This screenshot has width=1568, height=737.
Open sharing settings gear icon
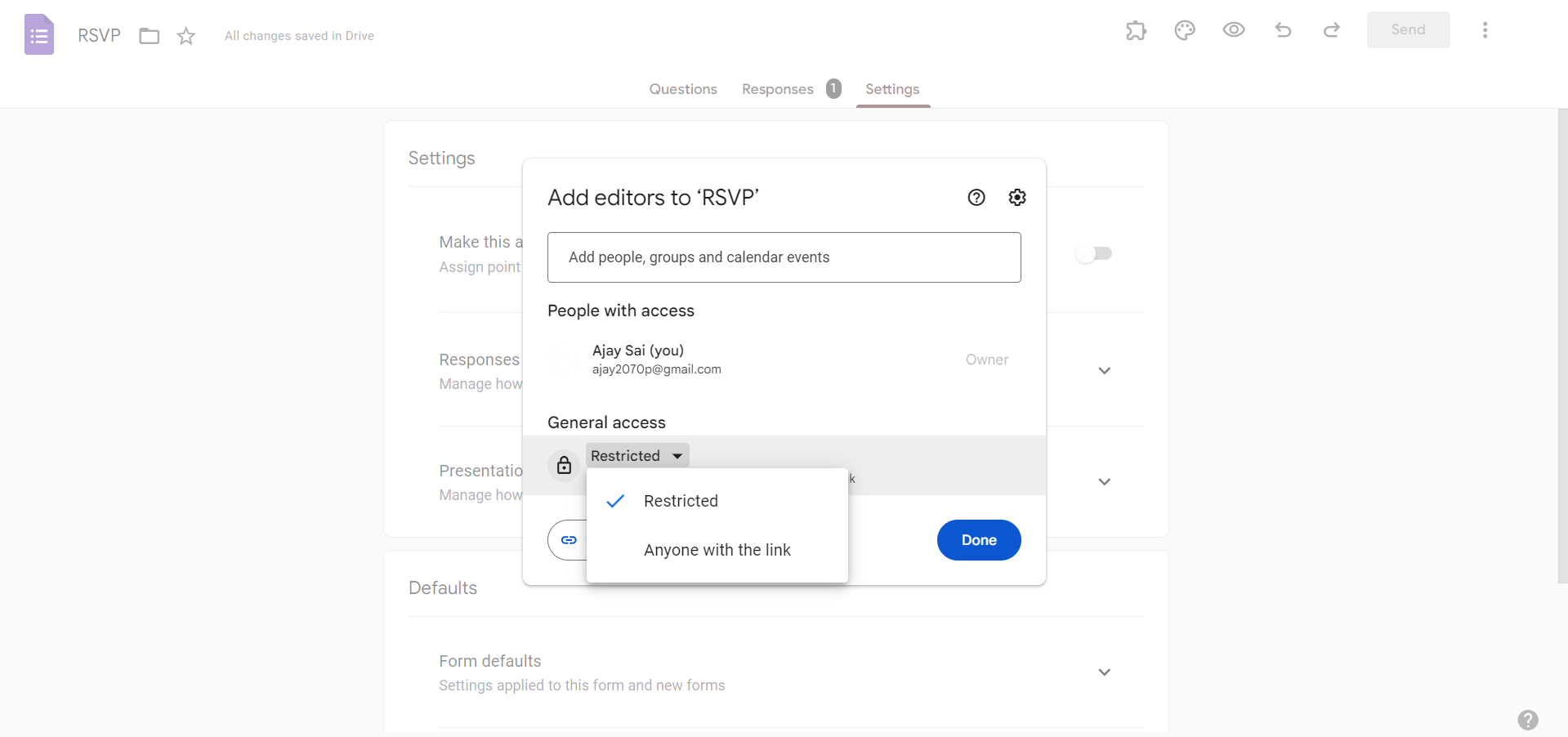click(1017, 197)
